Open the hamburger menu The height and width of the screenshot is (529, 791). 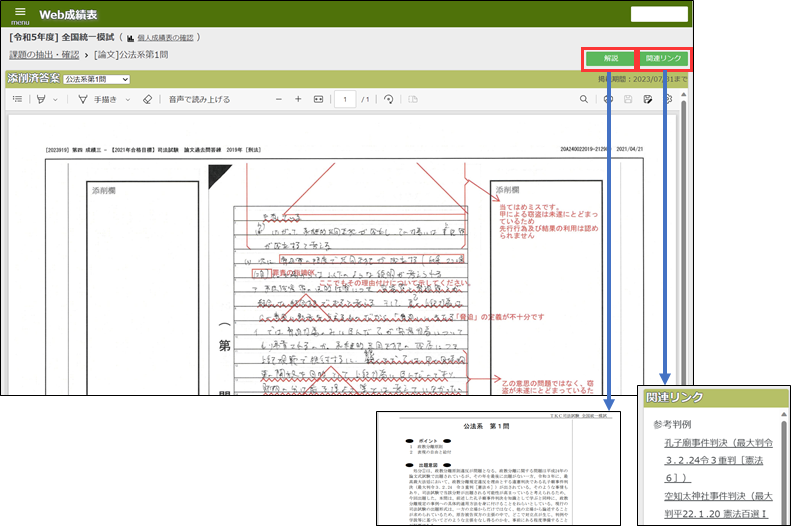pyautogui.click(x=19, y=14)
